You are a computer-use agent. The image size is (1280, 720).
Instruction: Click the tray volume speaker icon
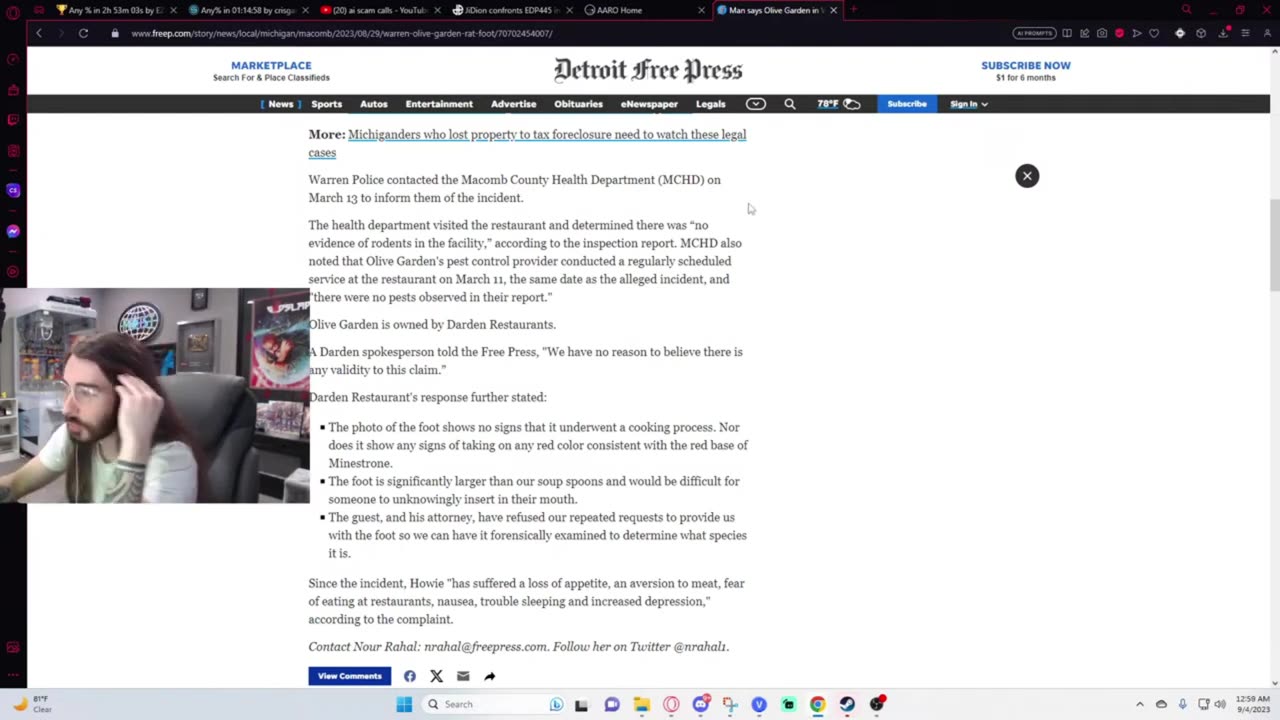[x=1219, y=704]
